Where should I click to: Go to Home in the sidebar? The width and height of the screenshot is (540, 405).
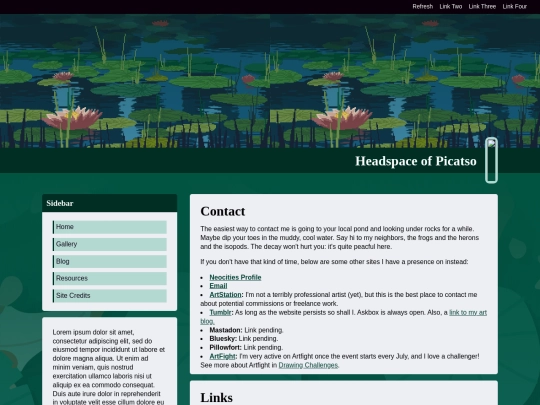pos(110,227)
